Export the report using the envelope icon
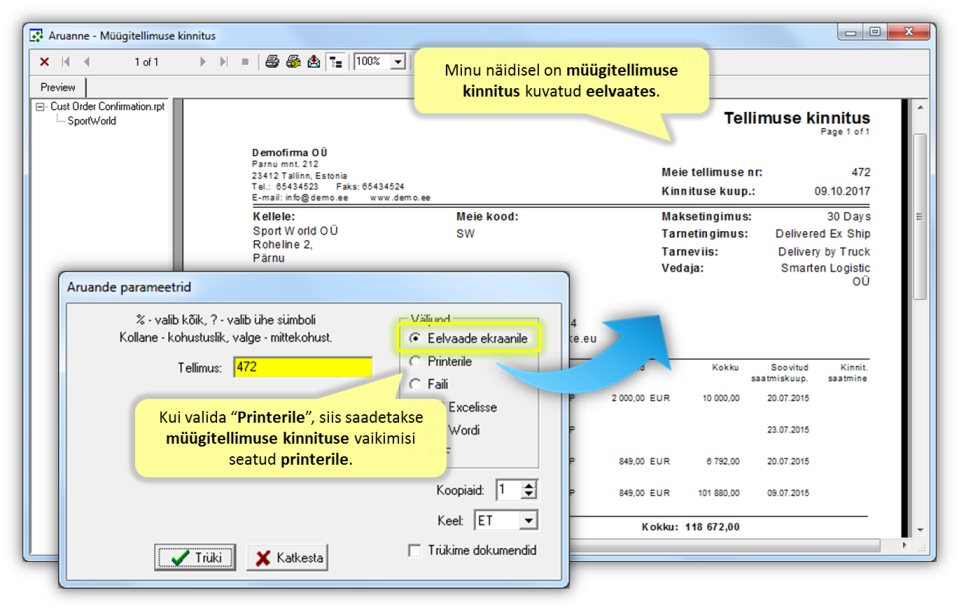This screenshot has width=959, height=611. tap(314, 62)
